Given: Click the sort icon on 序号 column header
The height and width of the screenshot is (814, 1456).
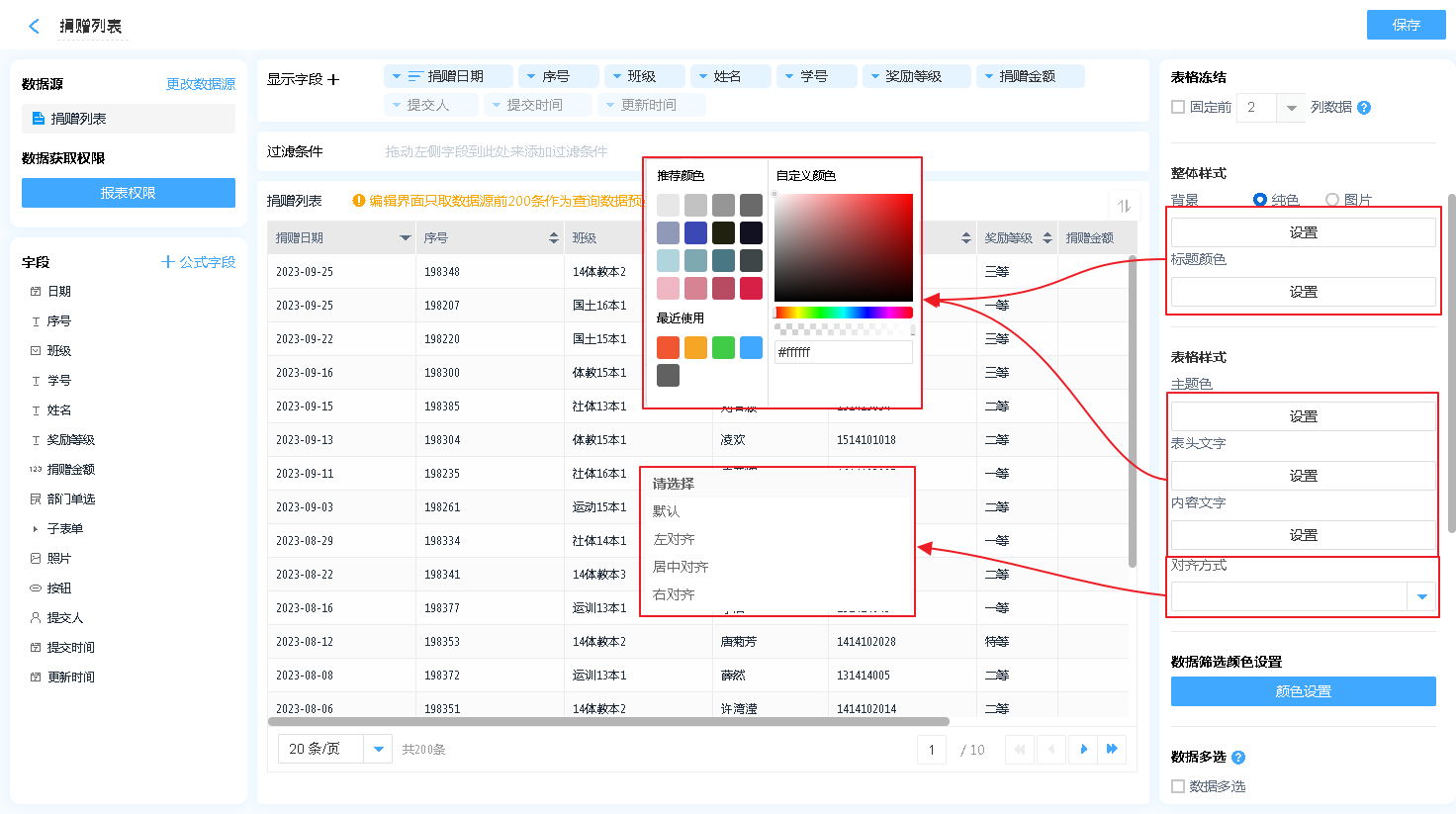Looking at the screenshot, I should pos(553,238).
